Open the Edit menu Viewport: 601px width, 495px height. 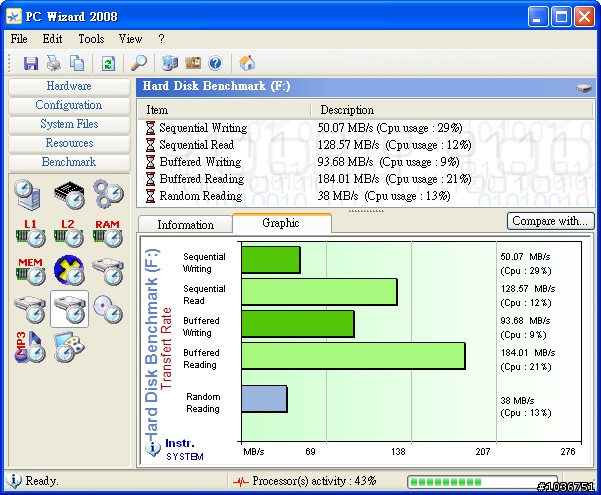(52, 39)
